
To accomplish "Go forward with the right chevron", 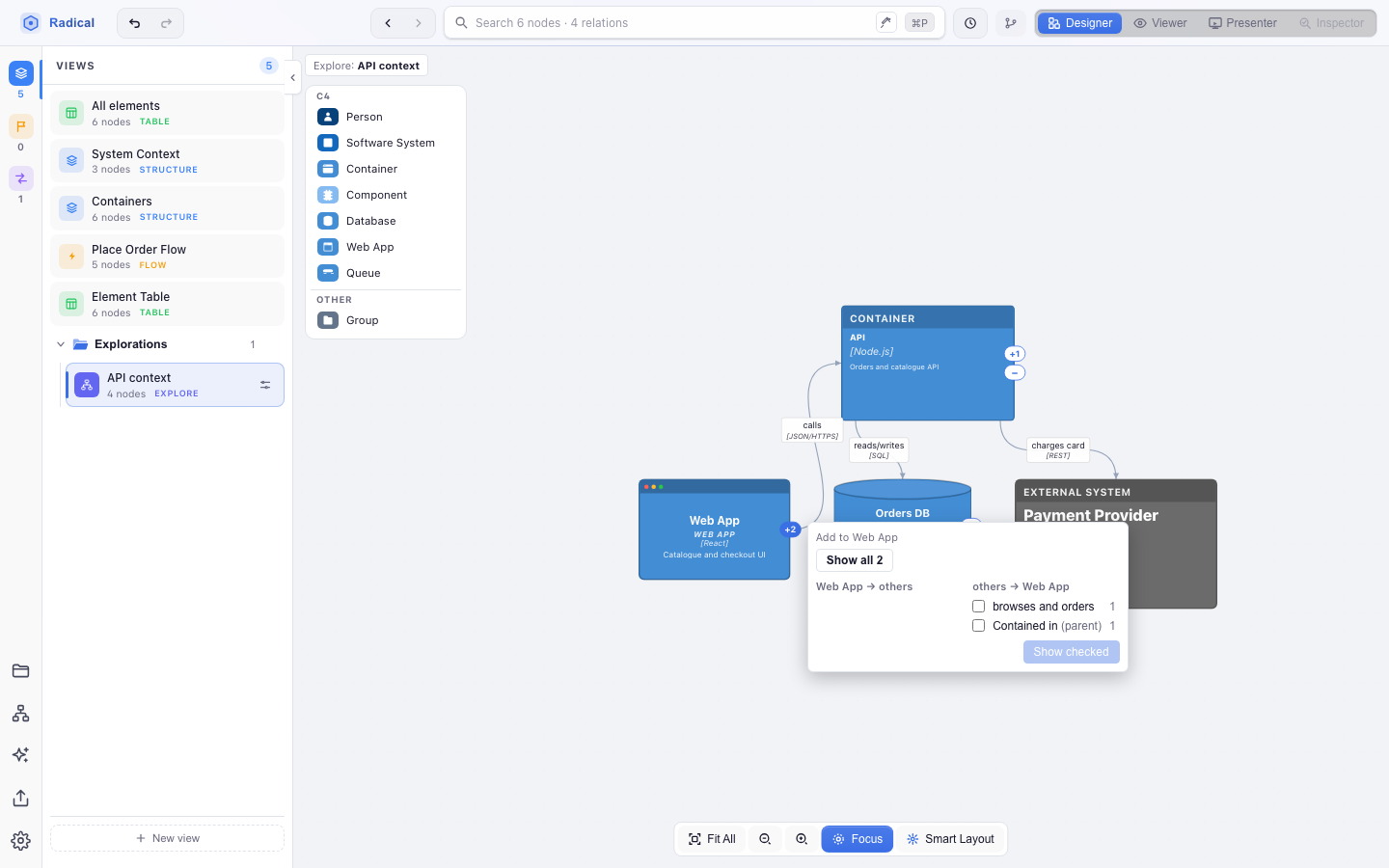I will [x=419, y=23].
